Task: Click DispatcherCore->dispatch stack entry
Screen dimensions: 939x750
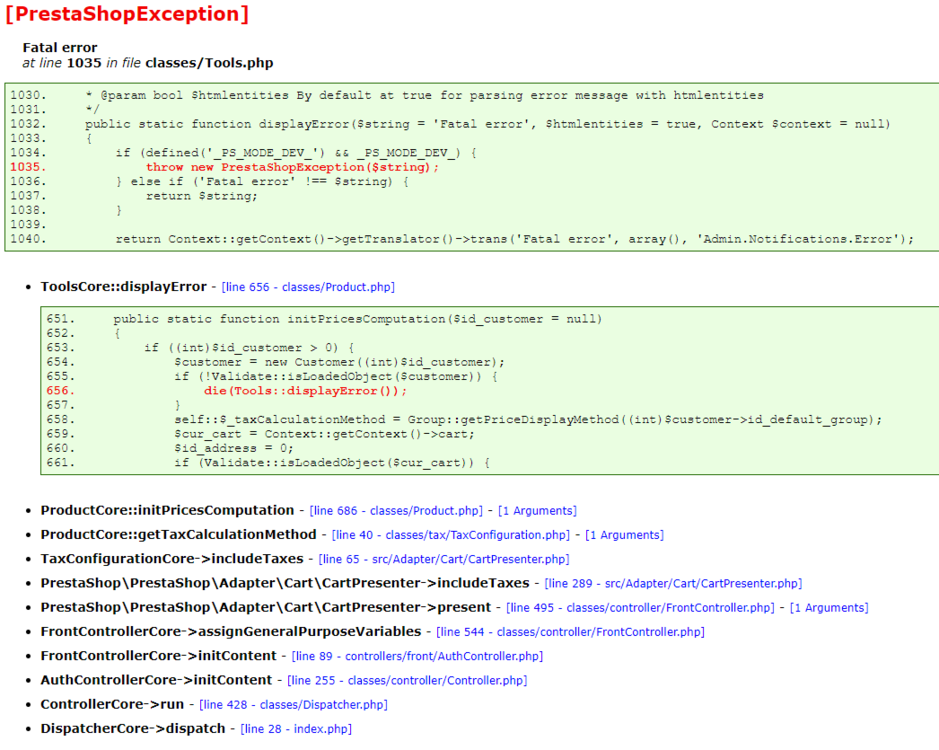Action: pos(133,728)
